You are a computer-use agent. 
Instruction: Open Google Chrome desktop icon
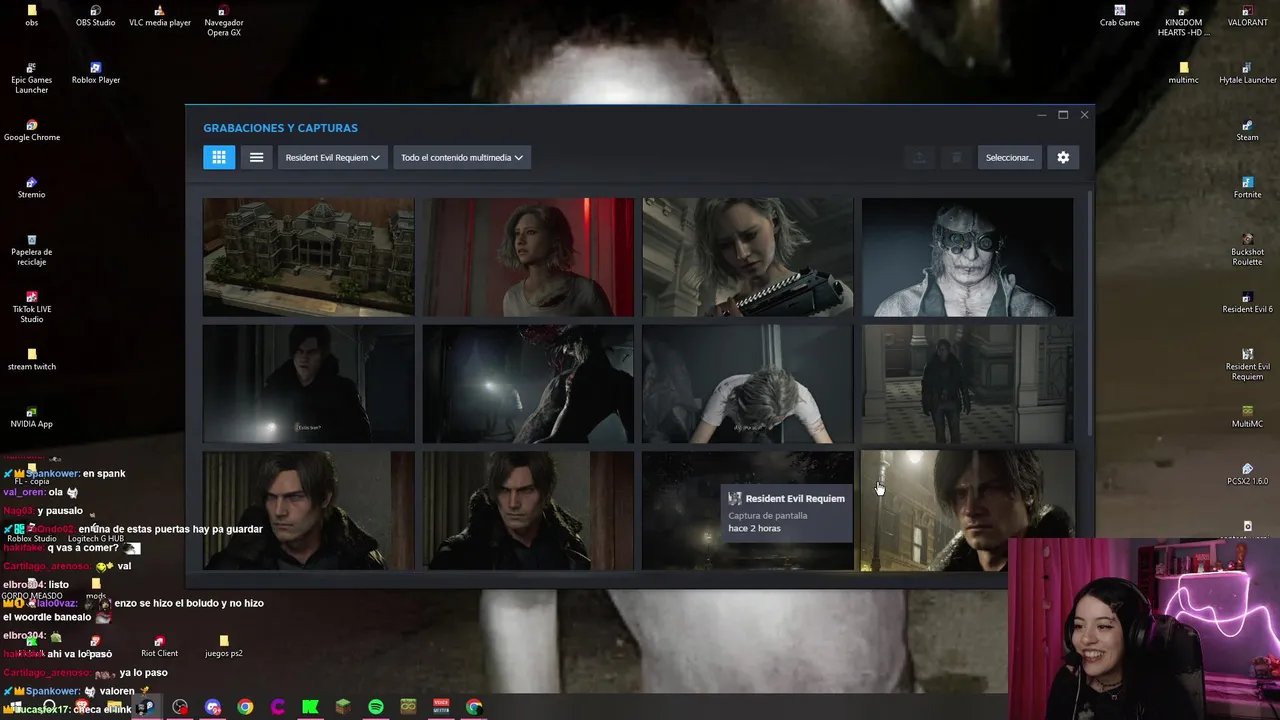[32, 130]
